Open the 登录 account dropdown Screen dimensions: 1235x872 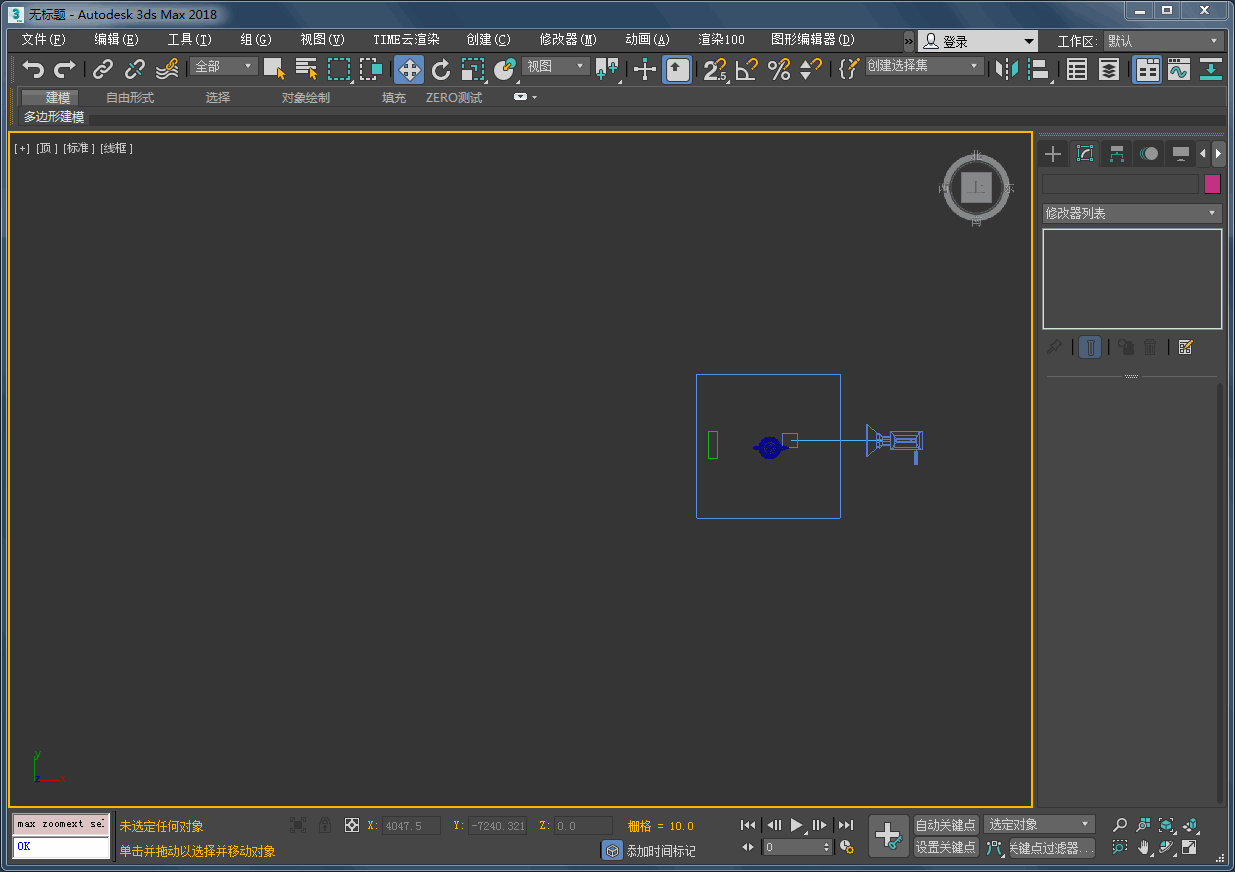point(978,41)
